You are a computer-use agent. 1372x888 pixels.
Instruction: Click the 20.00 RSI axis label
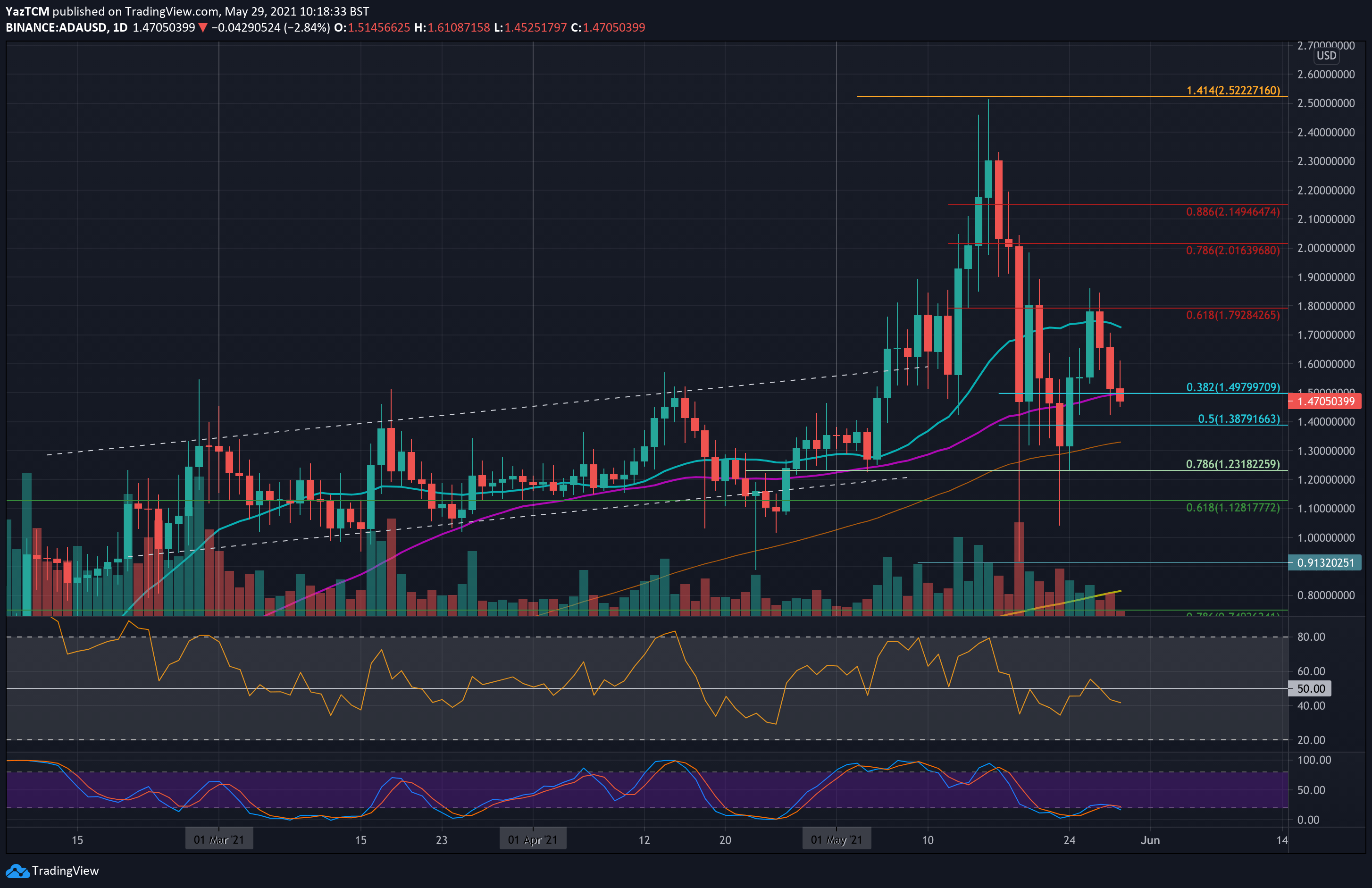pyautogui.click(x=1311, y=740)
